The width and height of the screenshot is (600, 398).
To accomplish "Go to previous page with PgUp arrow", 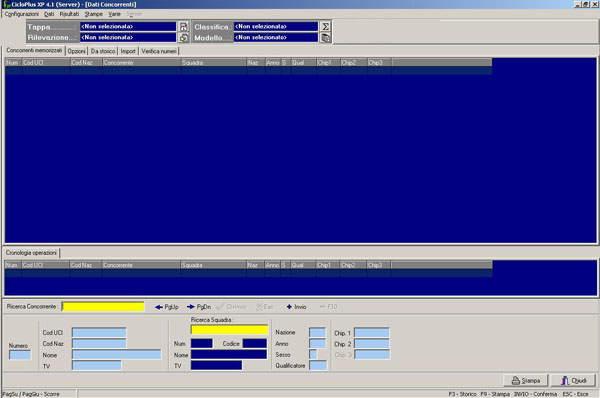I will [167, 307].
